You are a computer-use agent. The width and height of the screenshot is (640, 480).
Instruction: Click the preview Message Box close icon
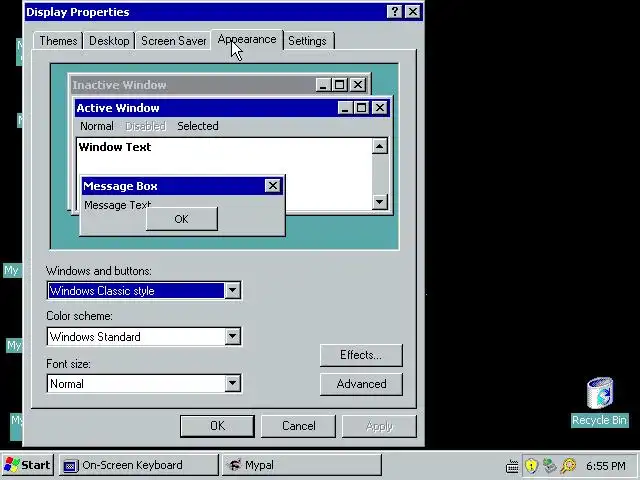273,186
